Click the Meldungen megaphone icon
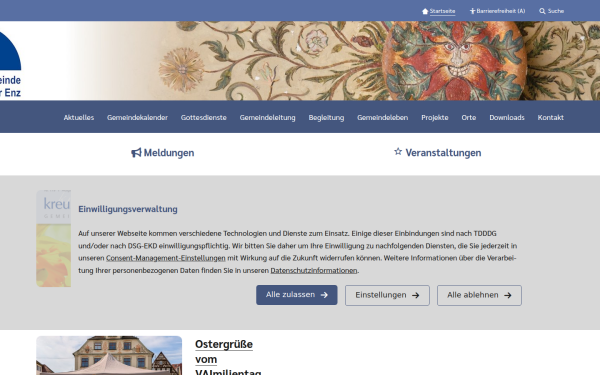 tap(136, 153)
